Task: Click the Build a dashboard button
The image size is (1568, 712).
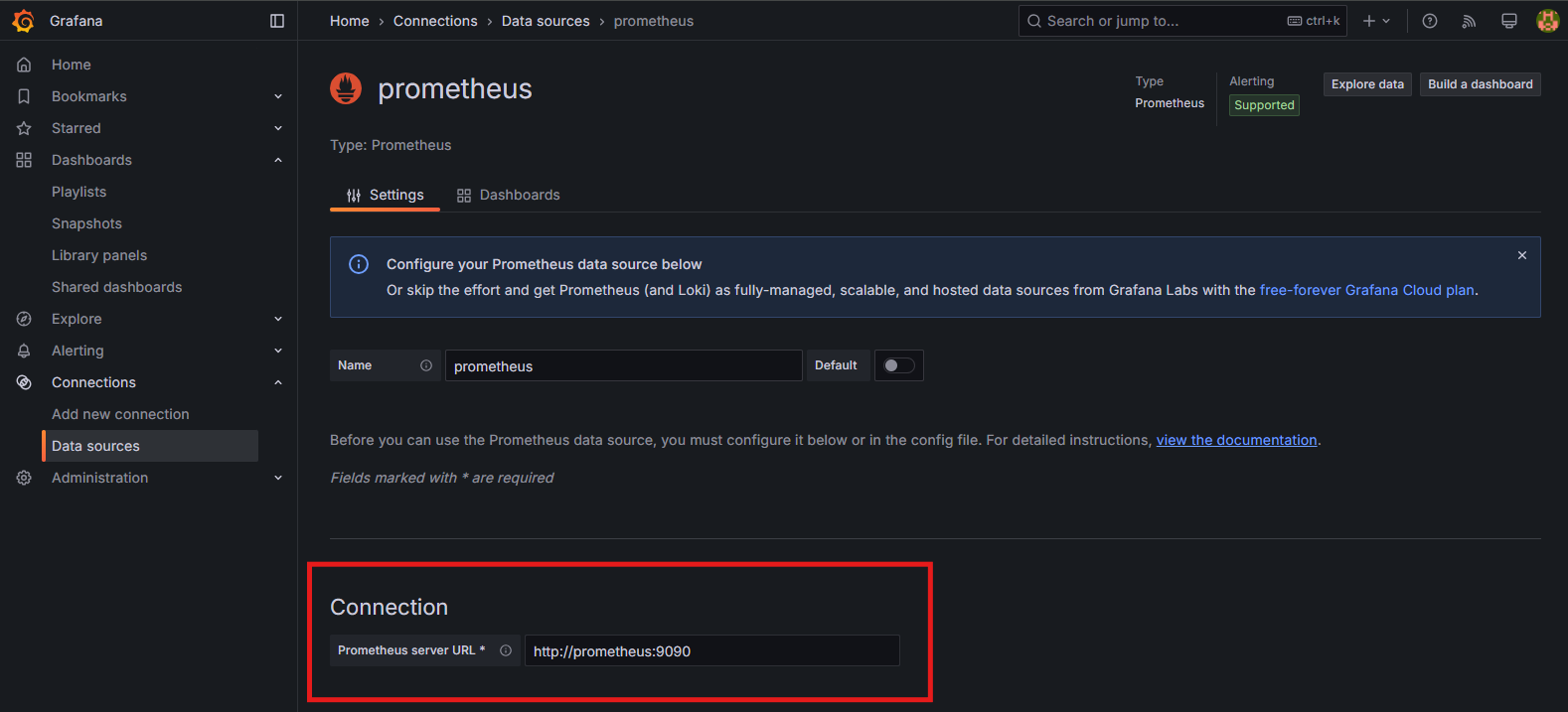Action: tap(1481, 84)
